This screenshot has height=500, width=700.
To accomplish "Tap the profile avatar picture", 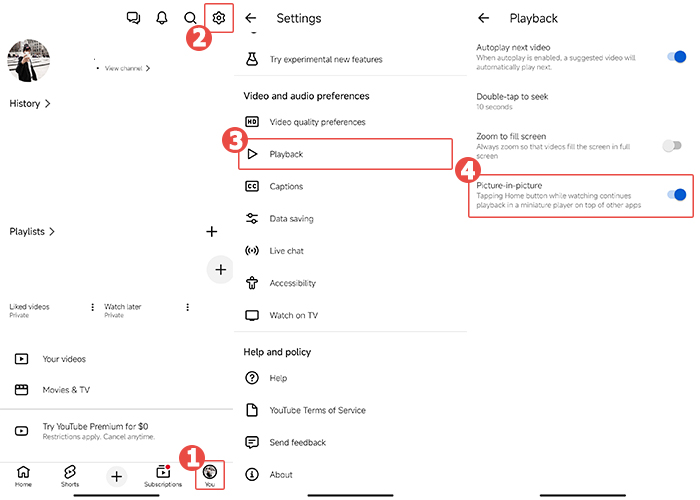I will point(29,60).
